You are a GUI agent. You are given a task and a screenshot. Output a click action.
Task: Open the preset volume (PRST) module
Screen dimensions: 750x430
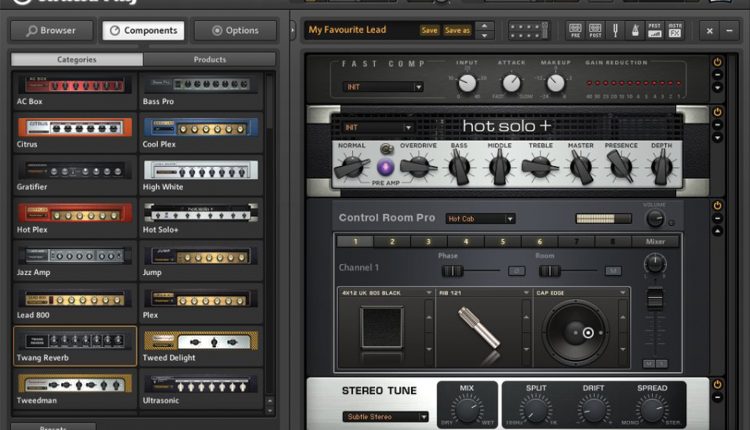click(654, 30)
